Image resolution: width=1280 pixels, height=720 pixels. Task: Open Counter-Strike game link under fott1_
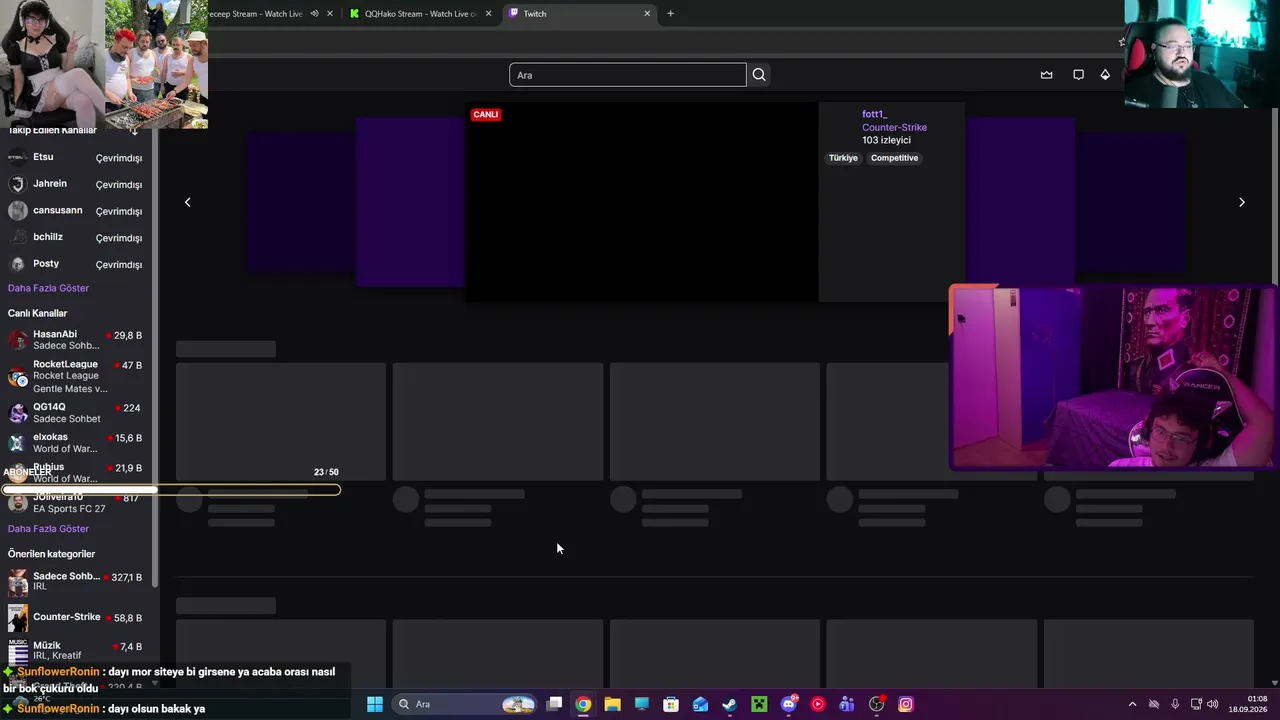(x=894, y=128)
